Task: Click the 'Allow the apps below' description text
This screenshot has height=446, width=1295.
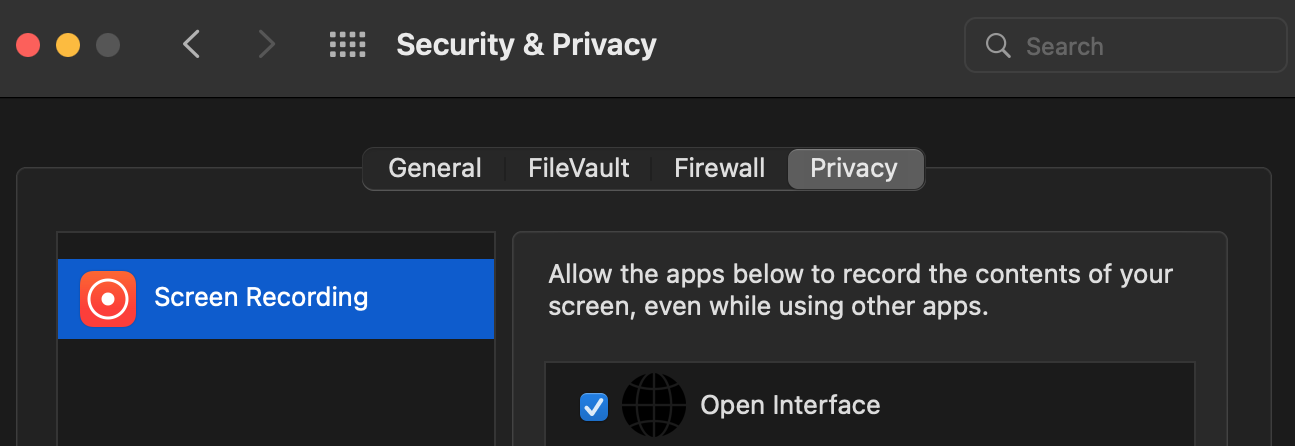Action: (x=861, y=290)
